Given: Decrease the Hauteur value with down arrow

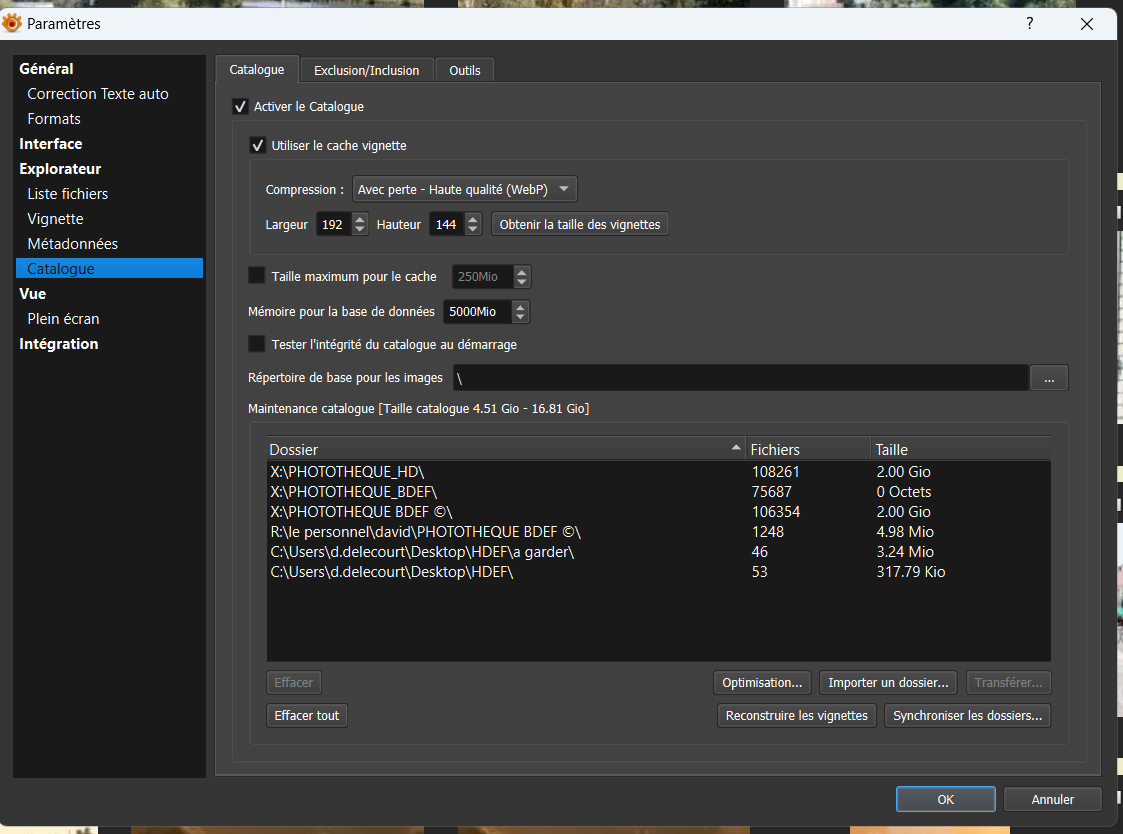Looking at the screenshot, I should pyautogui.click(x=473, y=230).
